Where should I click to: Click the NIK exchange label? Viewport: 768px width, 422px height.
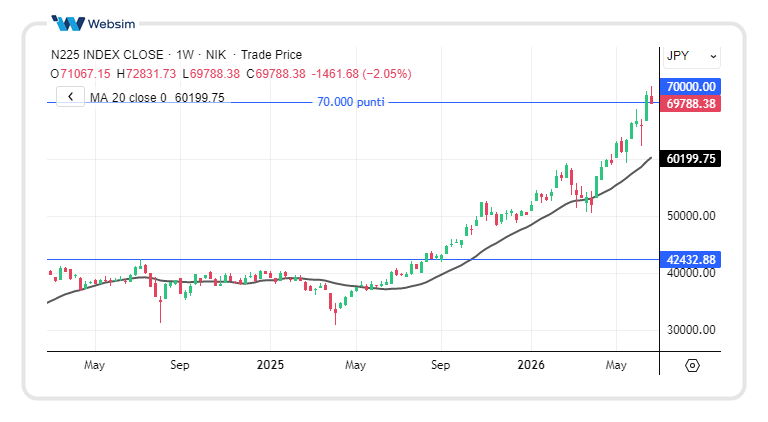click(x=216, y=55)
